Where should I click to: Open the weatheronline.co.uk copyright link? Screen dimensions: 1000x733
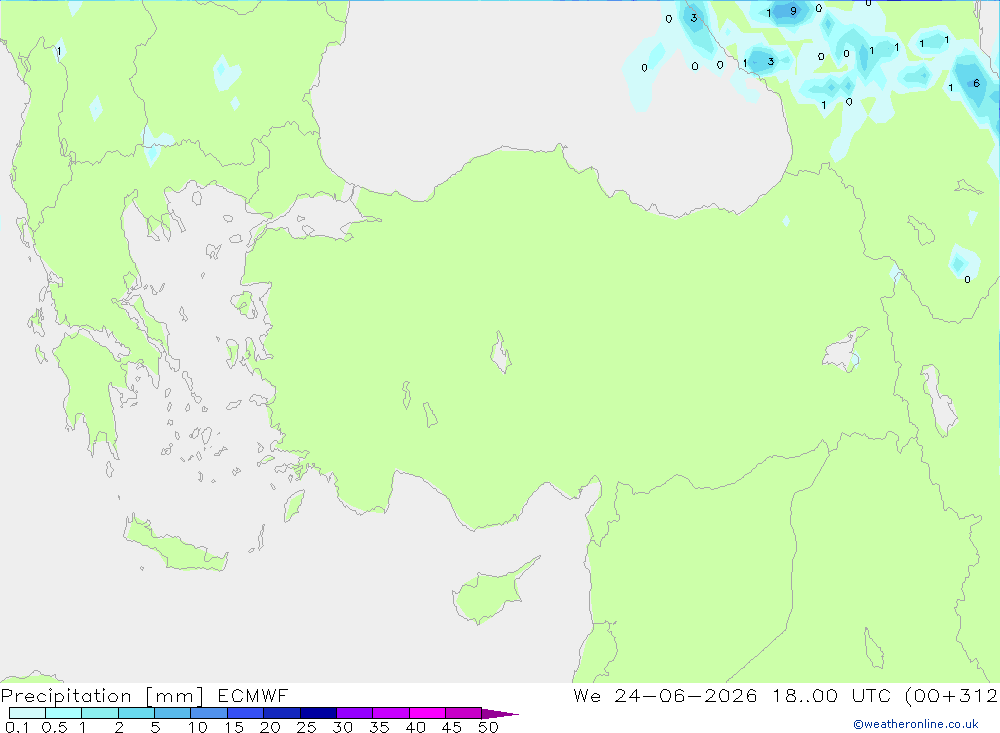pos(916,724)
